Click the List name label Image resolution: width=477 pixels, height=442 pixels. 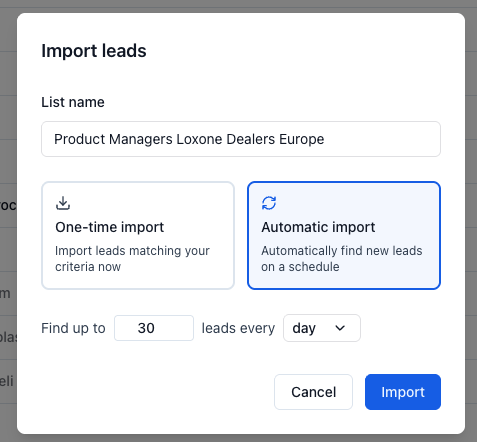coord(73,102)
